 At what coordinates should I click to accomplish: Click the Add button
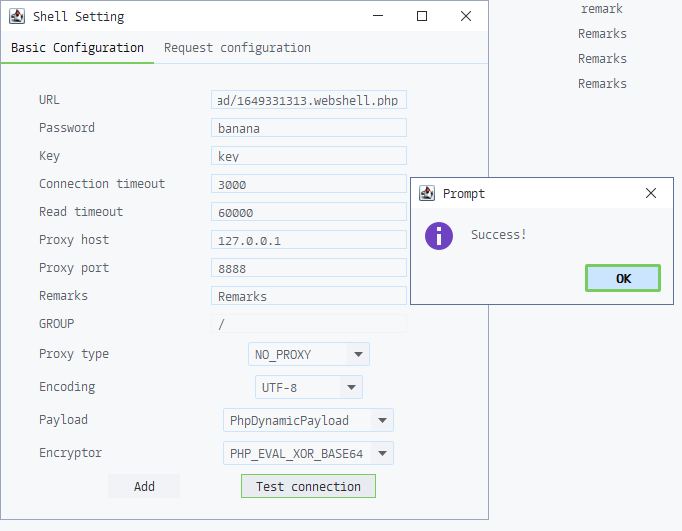click(144, 487)
